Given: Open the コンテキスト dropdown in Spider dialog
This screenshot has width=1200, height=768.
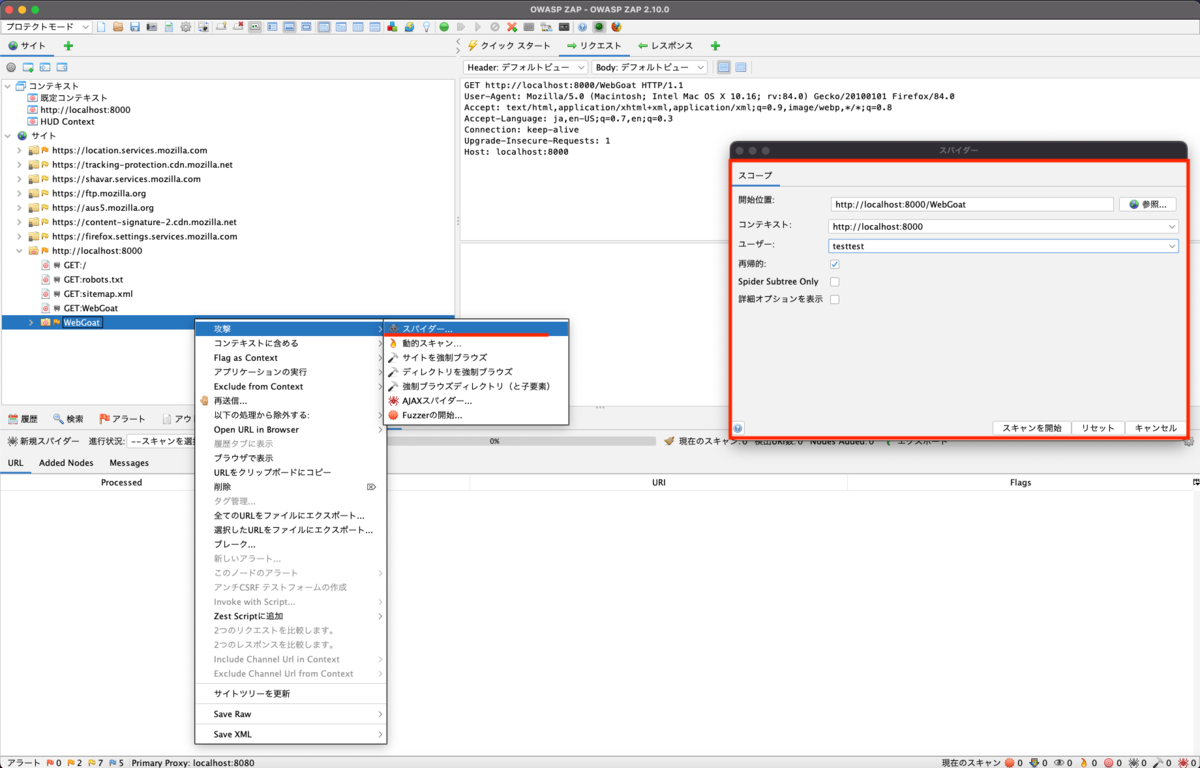Looking at the screenshot, I should click(1004, 226).
